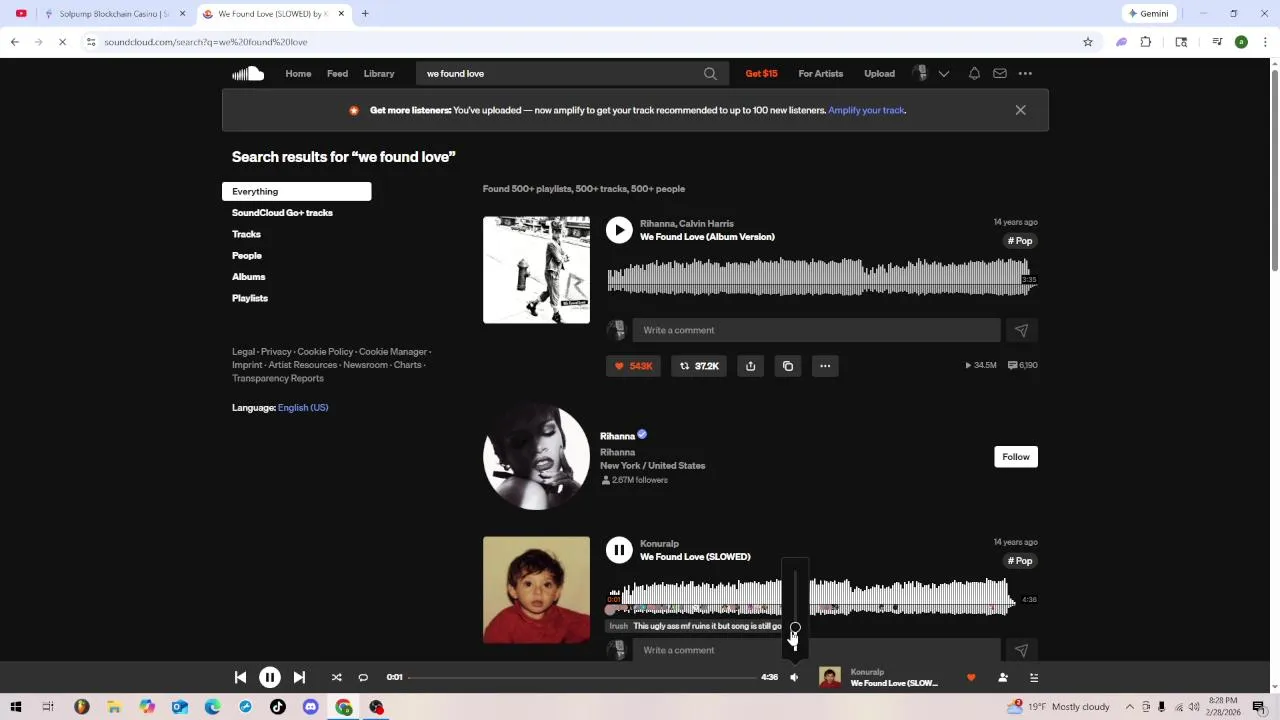Filter results by Albums
The height and width of the screenshot is (720, 1280).
(248, 277)
